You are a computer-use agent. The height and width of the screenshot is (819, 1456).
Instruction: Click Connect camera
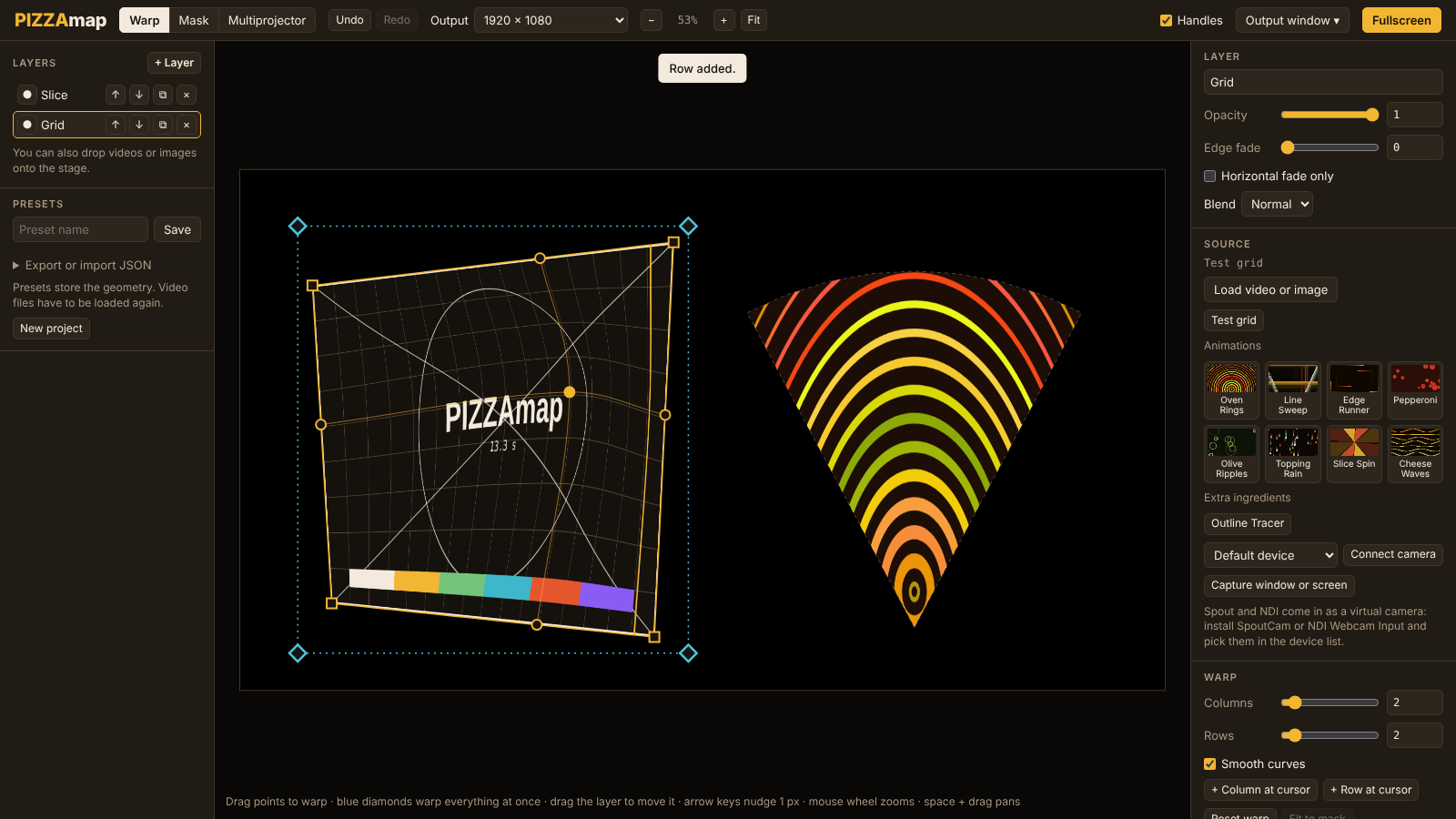1393,554
